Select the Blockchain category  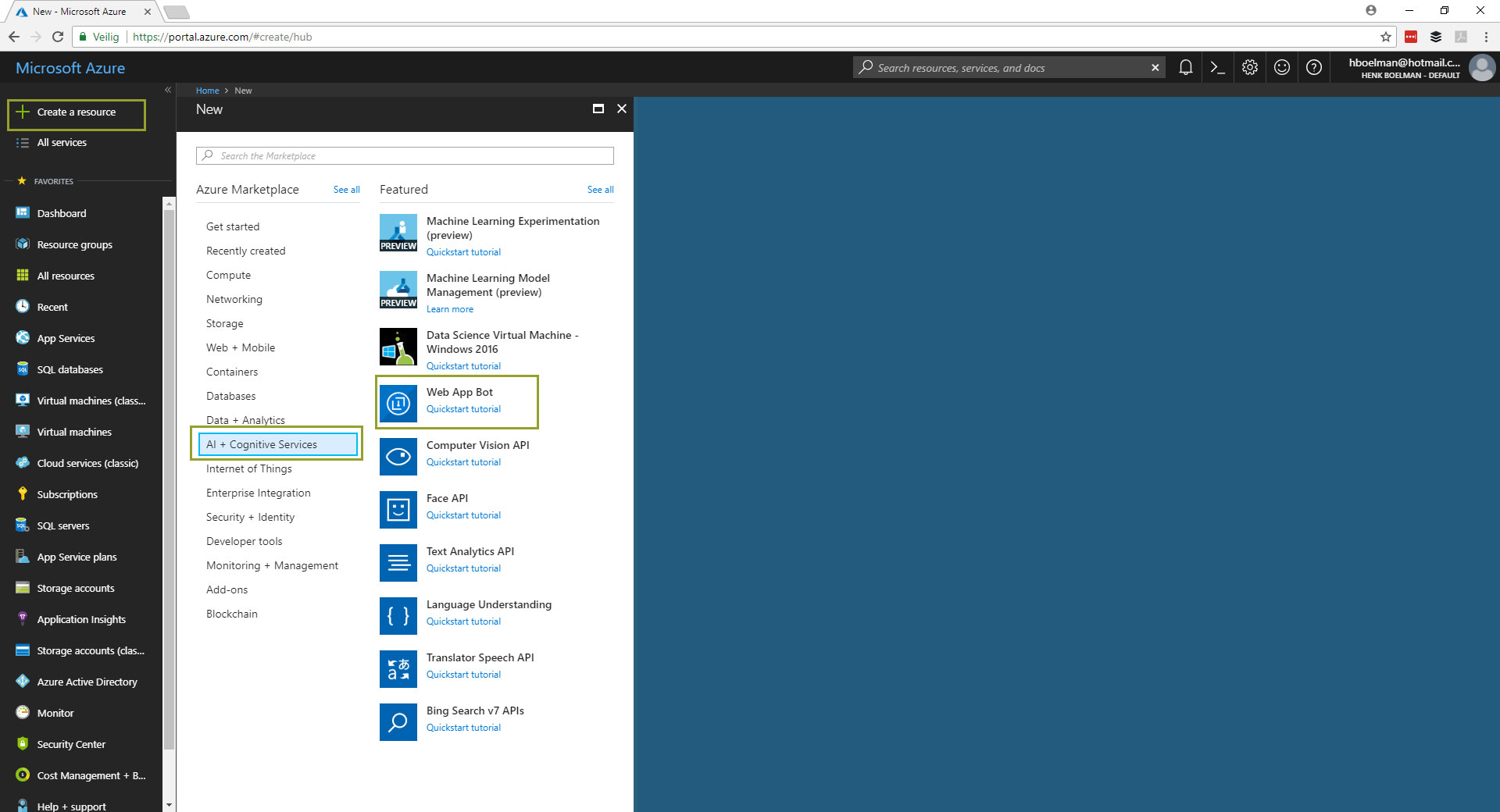tap(232, 614)
